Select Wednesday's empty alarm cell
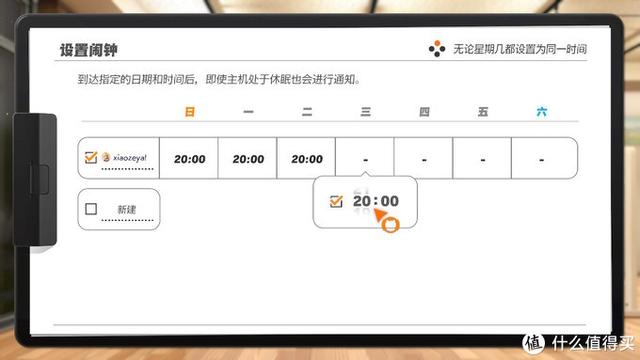Image resolution: width=640 pixels, height=360 pixels. 365,158
